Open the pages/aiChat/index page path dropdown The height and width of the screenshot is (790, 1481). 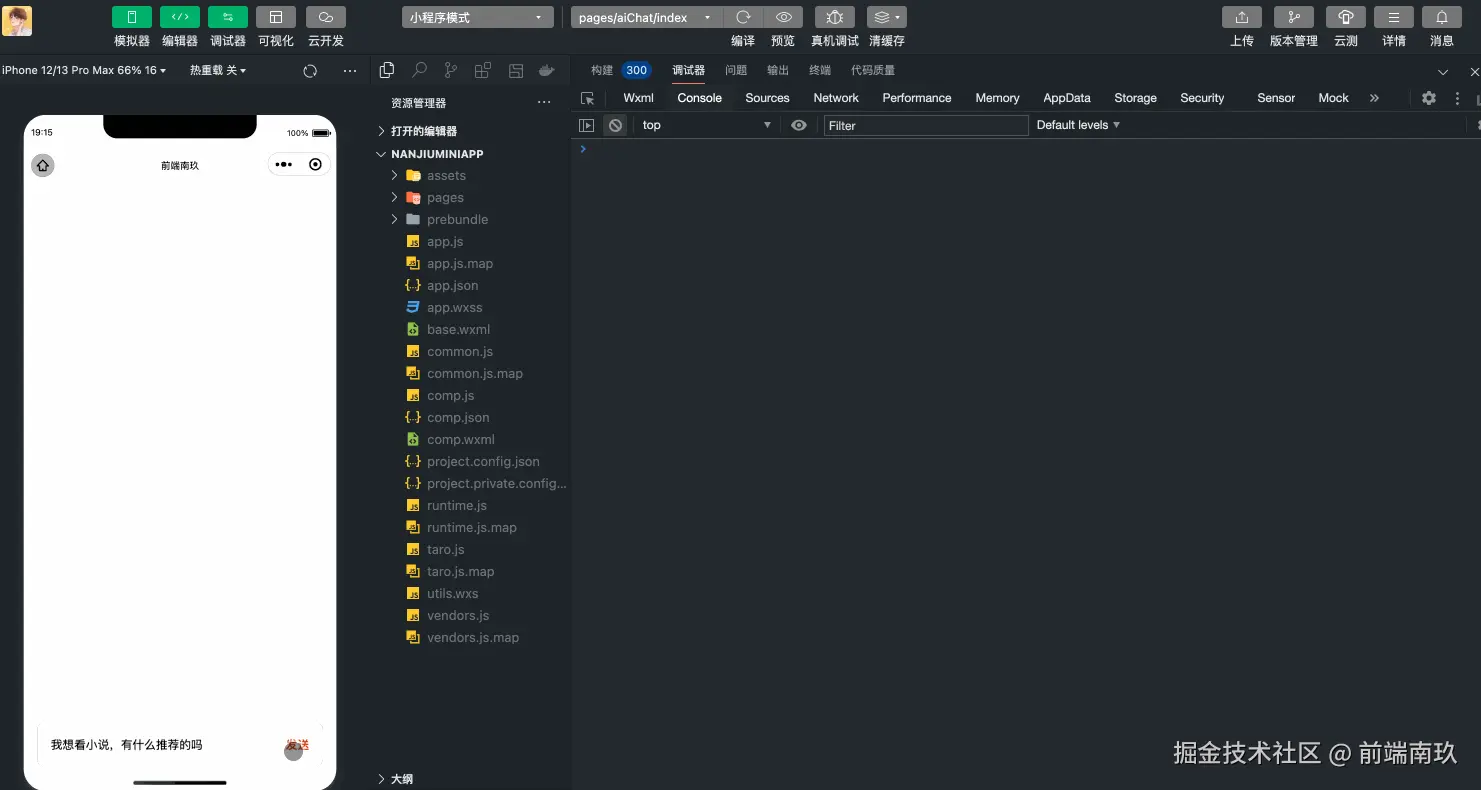point(646,17)
